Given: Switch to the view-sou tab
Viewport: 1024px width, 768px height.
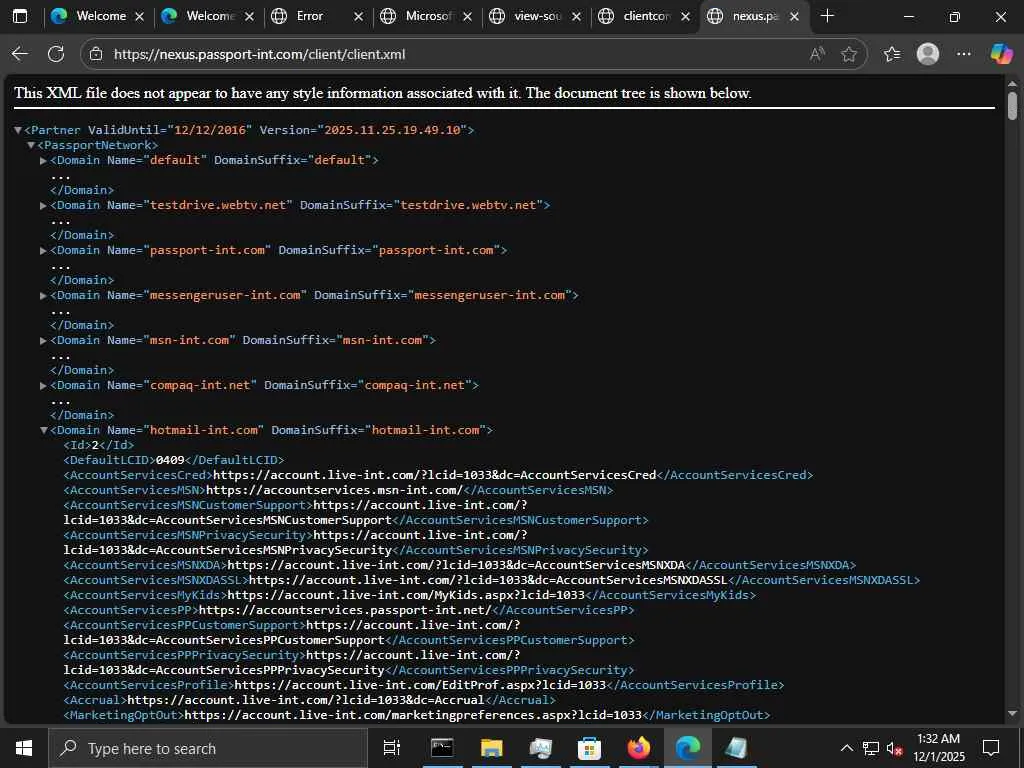Looking at the screenshot, I should pos(535,16).
